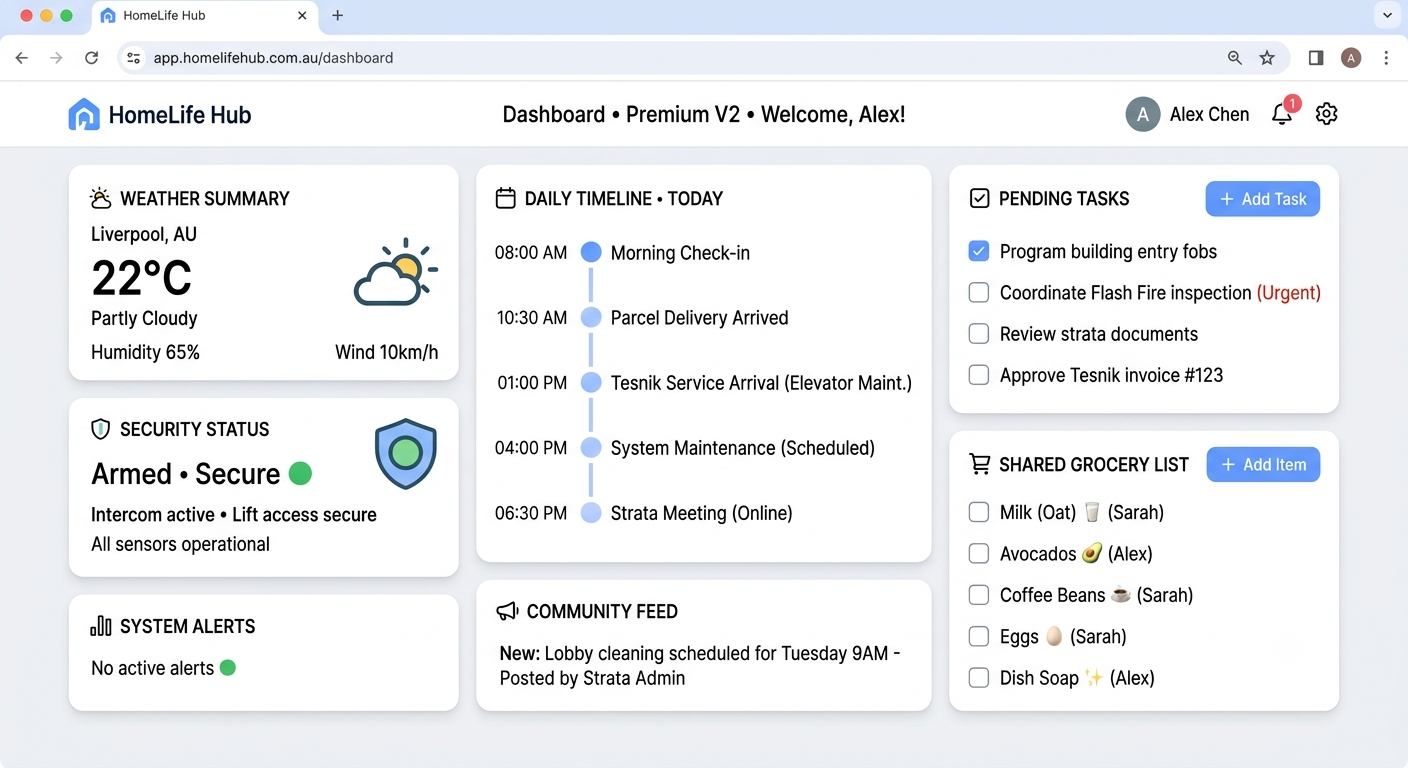The height and width of the screenshot is (768, 1408).
Task: Click Alex Chen's avatar circle
Action: coord(1143,114)
